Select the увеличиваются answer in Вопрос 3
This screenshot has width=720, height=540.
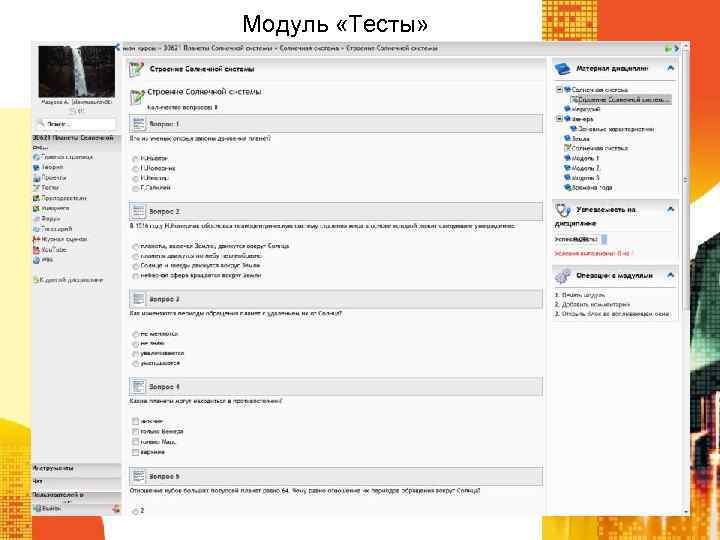coord(135,354)
